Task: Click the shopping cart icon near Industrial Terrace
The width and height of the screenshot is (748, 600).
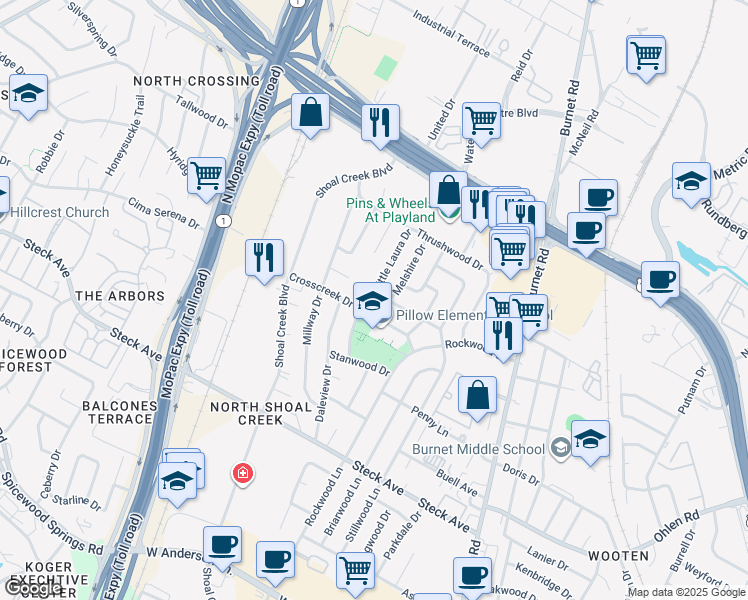Action: (646, 54)
